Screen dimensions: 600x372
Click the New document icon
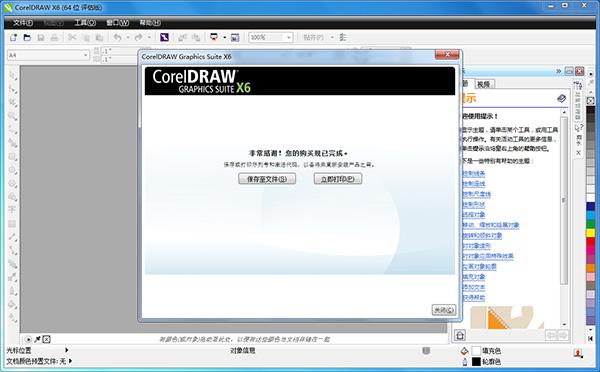tap(13, 38)
